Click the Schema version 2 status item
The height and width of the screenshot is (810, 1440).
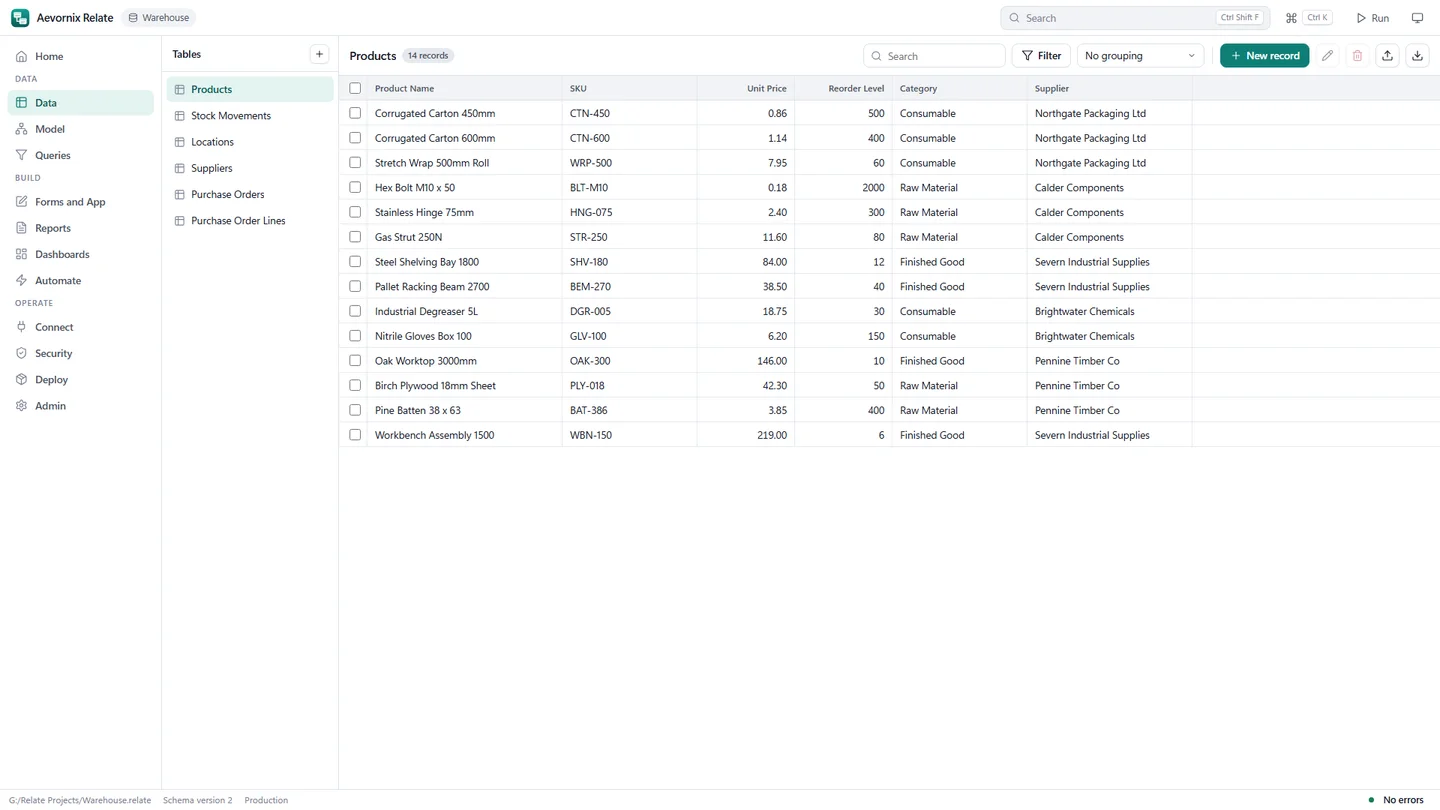(197, 800)
